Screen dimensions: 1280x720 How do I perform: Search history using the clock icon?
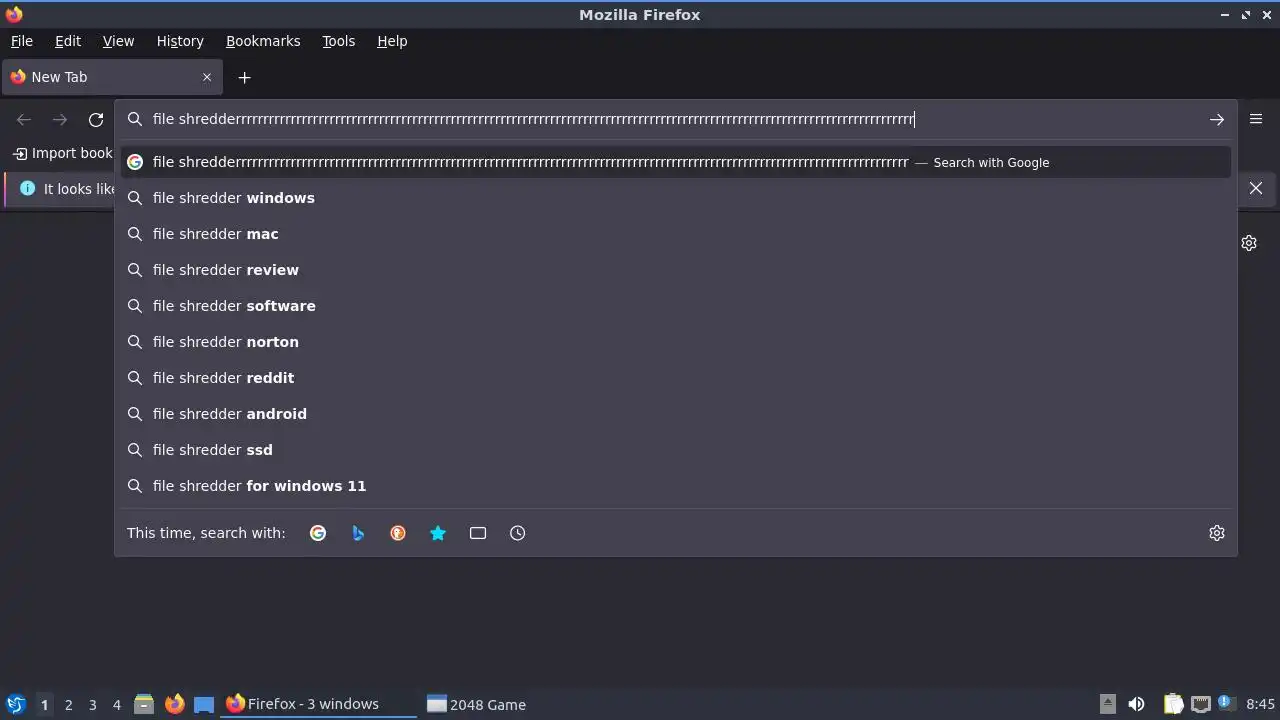pos(518,533)
